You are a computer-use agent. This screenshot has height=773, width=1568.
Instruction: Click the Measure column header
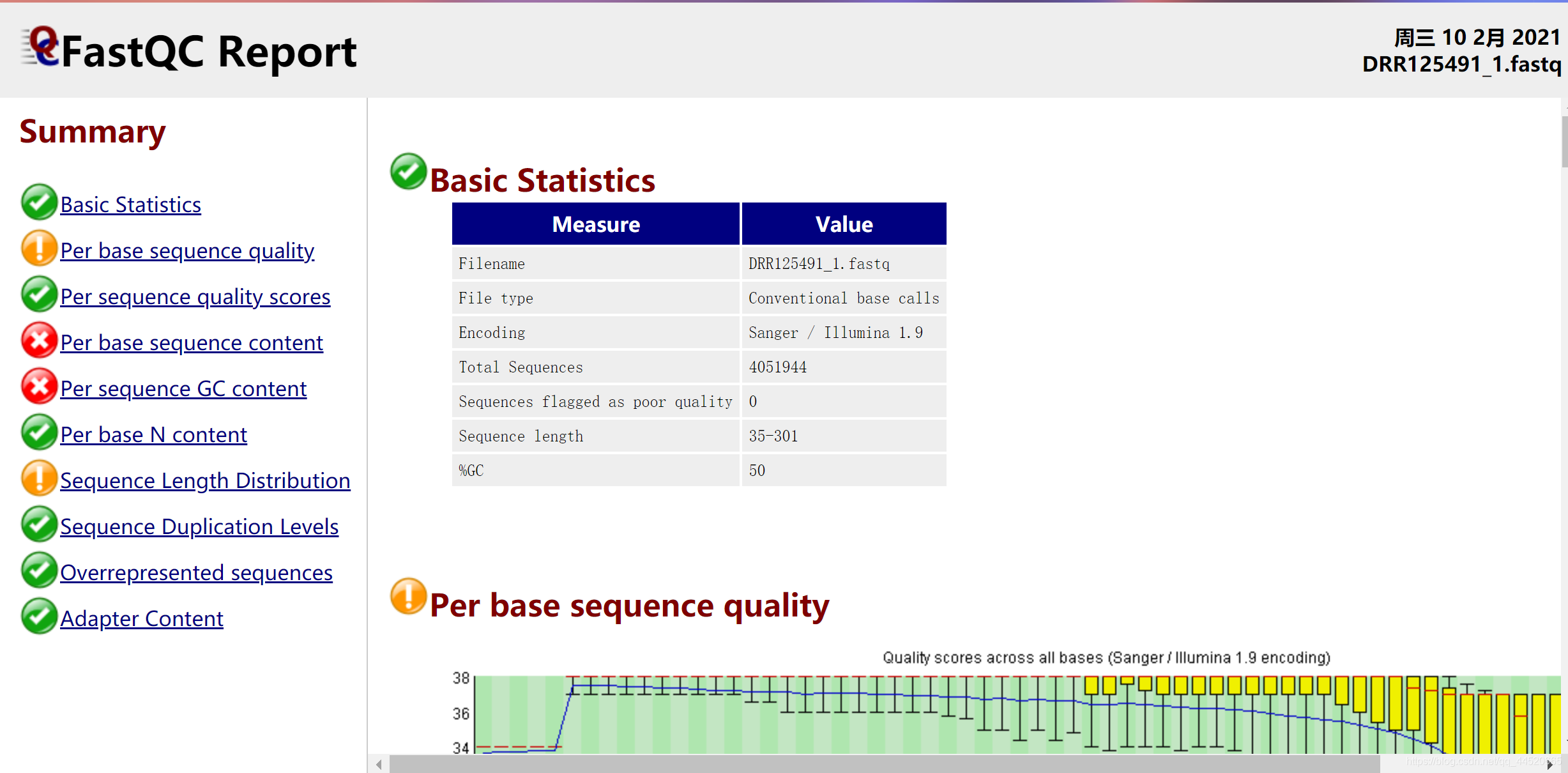(x=595, y=224)
